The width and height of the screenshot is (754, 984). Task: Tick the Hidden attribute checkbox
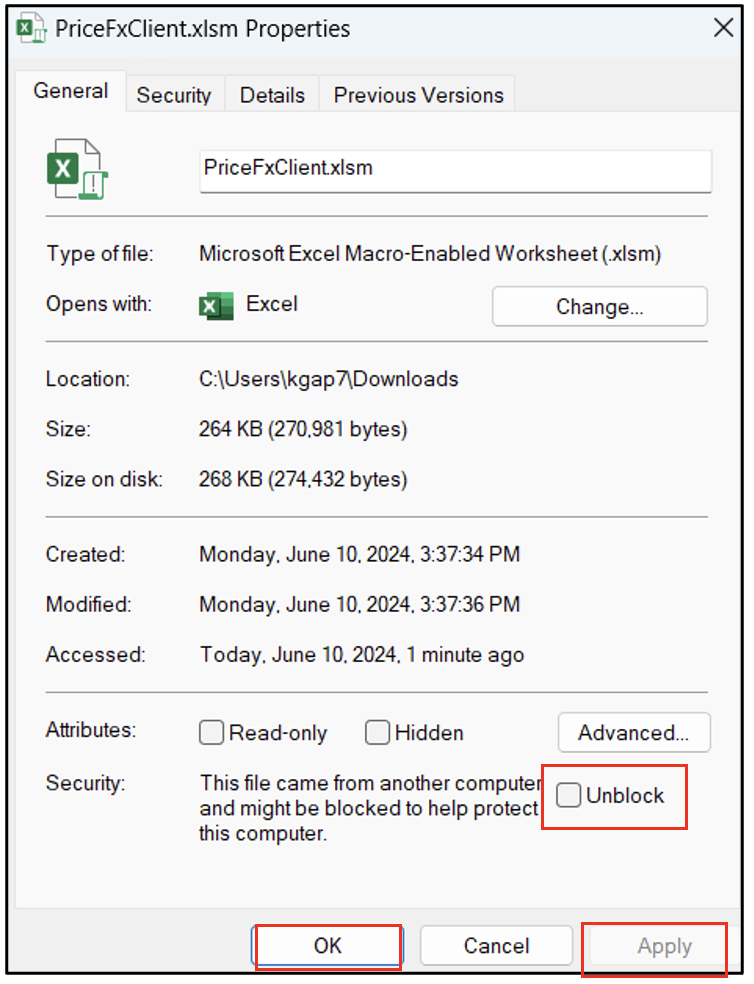tap(377, 733)
